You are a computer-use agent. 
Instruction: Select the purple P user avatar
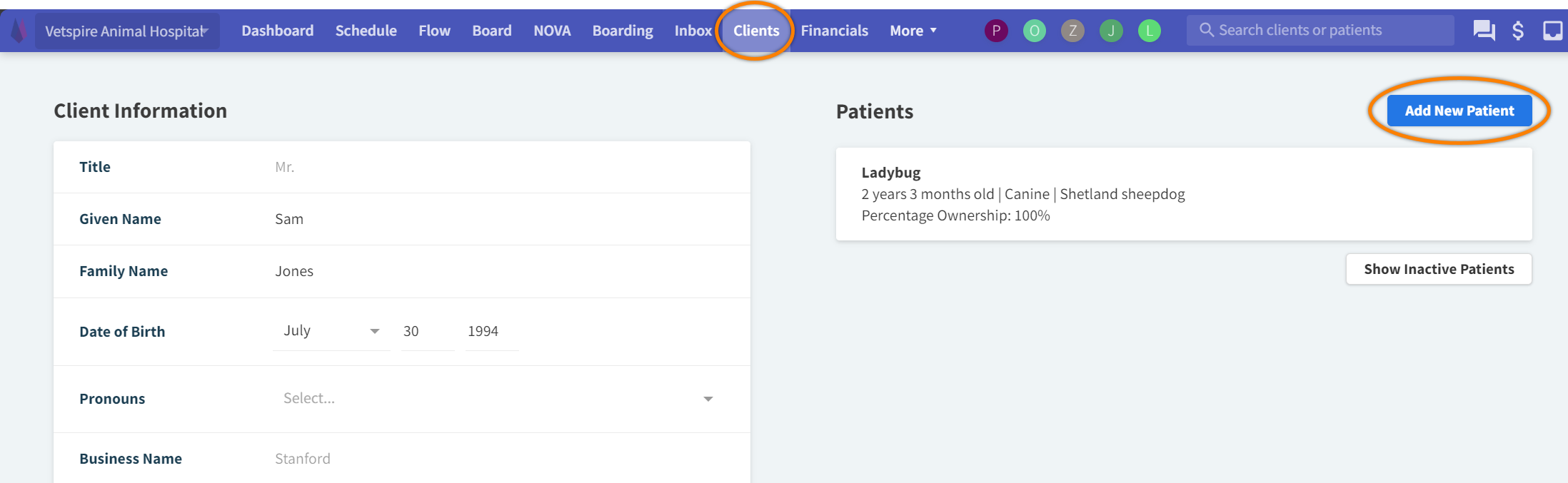coord(996,31)
